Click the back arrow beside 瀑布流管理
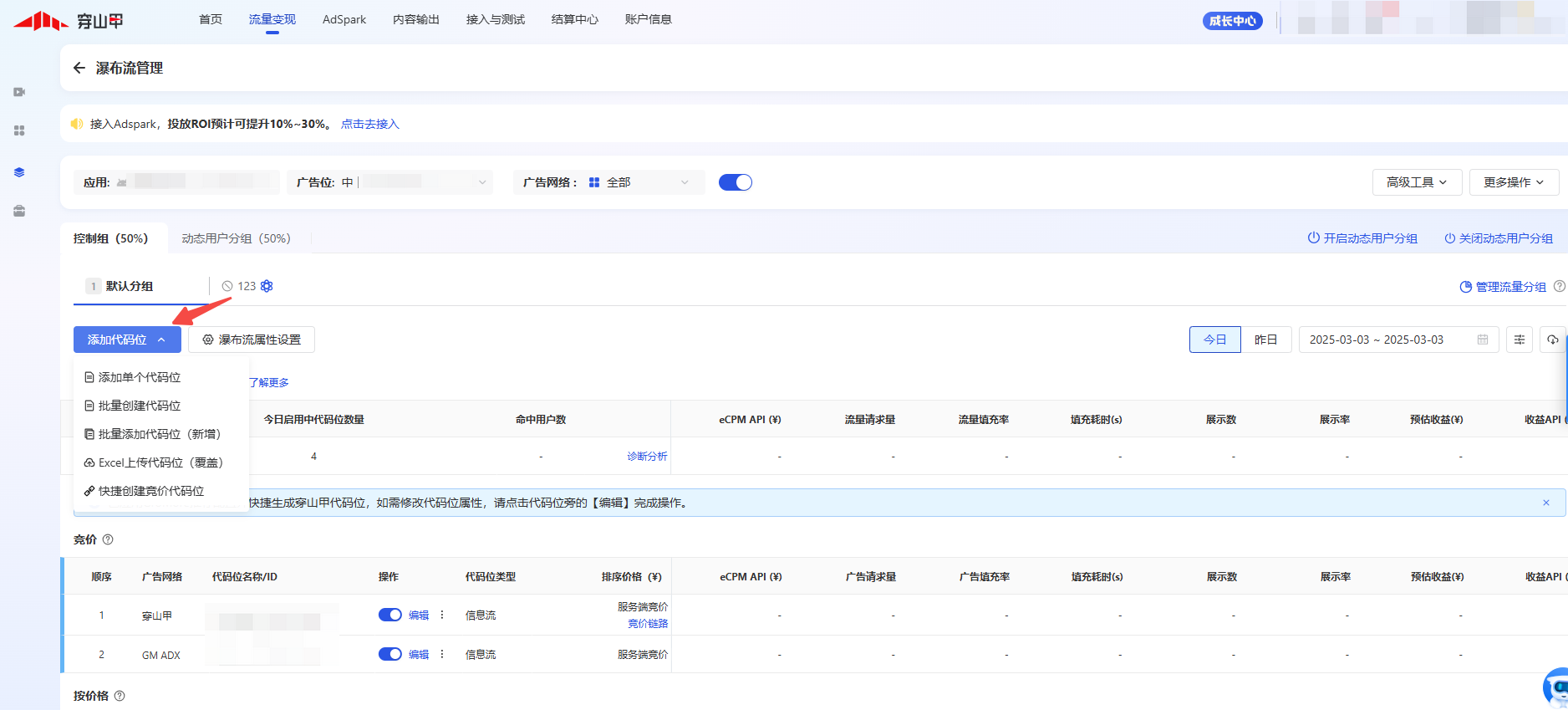The height and width of the screenshot is (710, 1568). (79, 68)
